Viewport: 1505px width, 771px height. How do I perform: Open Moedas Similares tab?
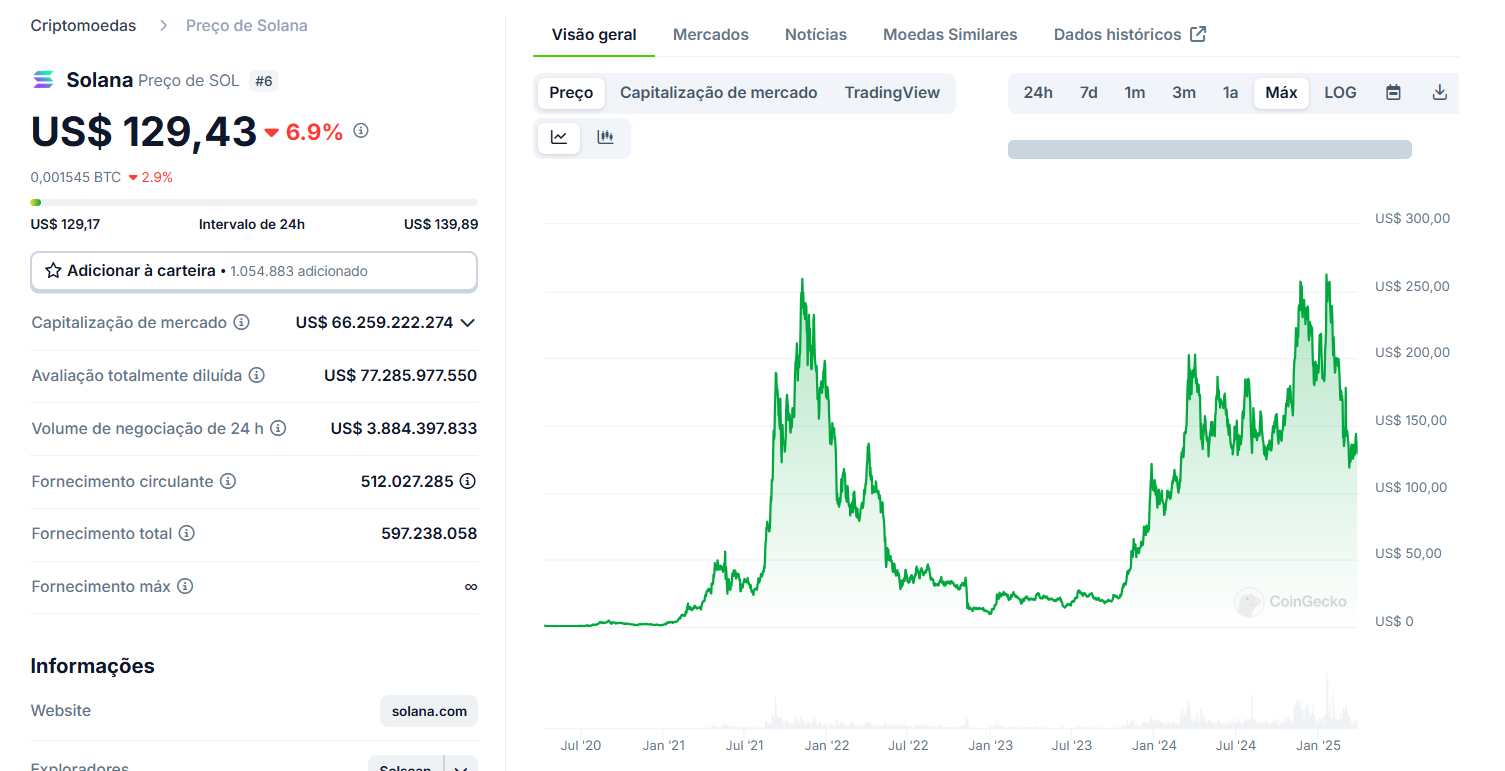pos(950,35)
